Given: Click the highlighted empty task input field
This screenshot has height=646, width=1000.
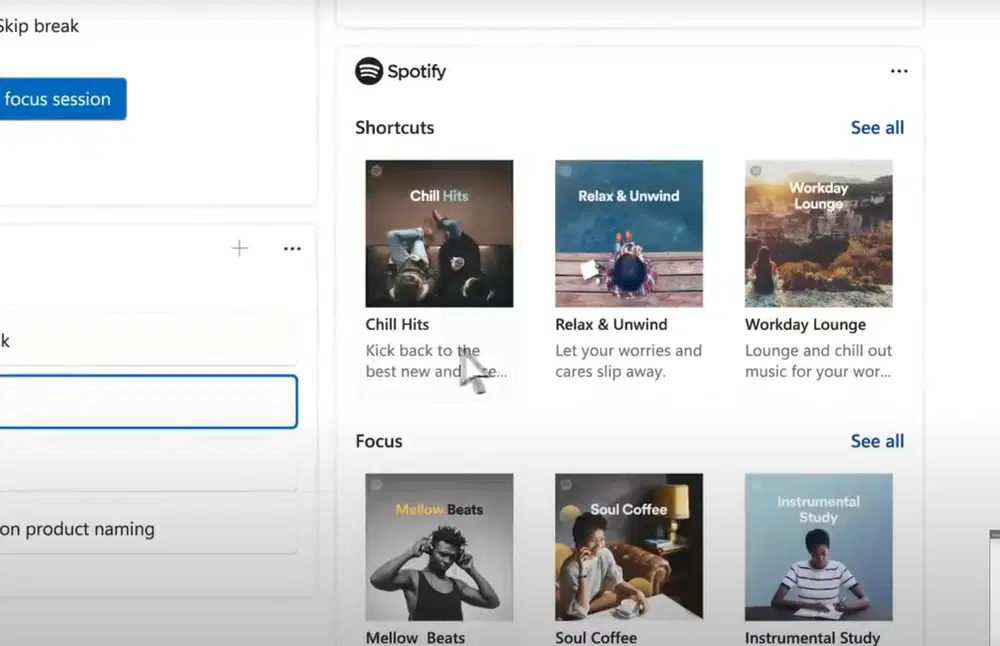Looking at the screenshot, I should pyautogui.click(x=148, y=402).
